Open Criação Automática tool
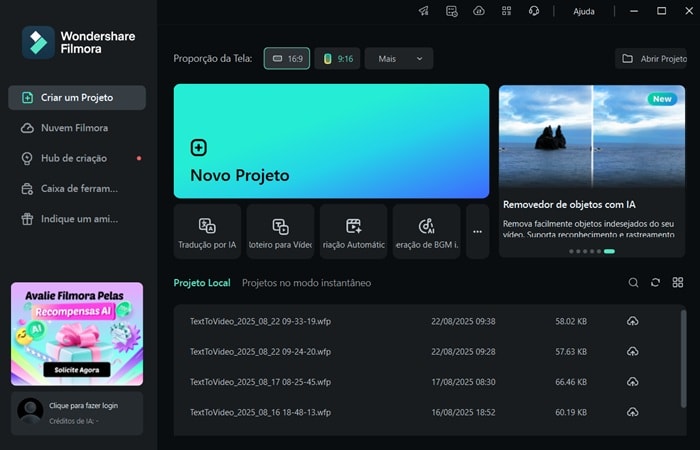The width and height of the screenshot is (700, 450). (354, 232)
